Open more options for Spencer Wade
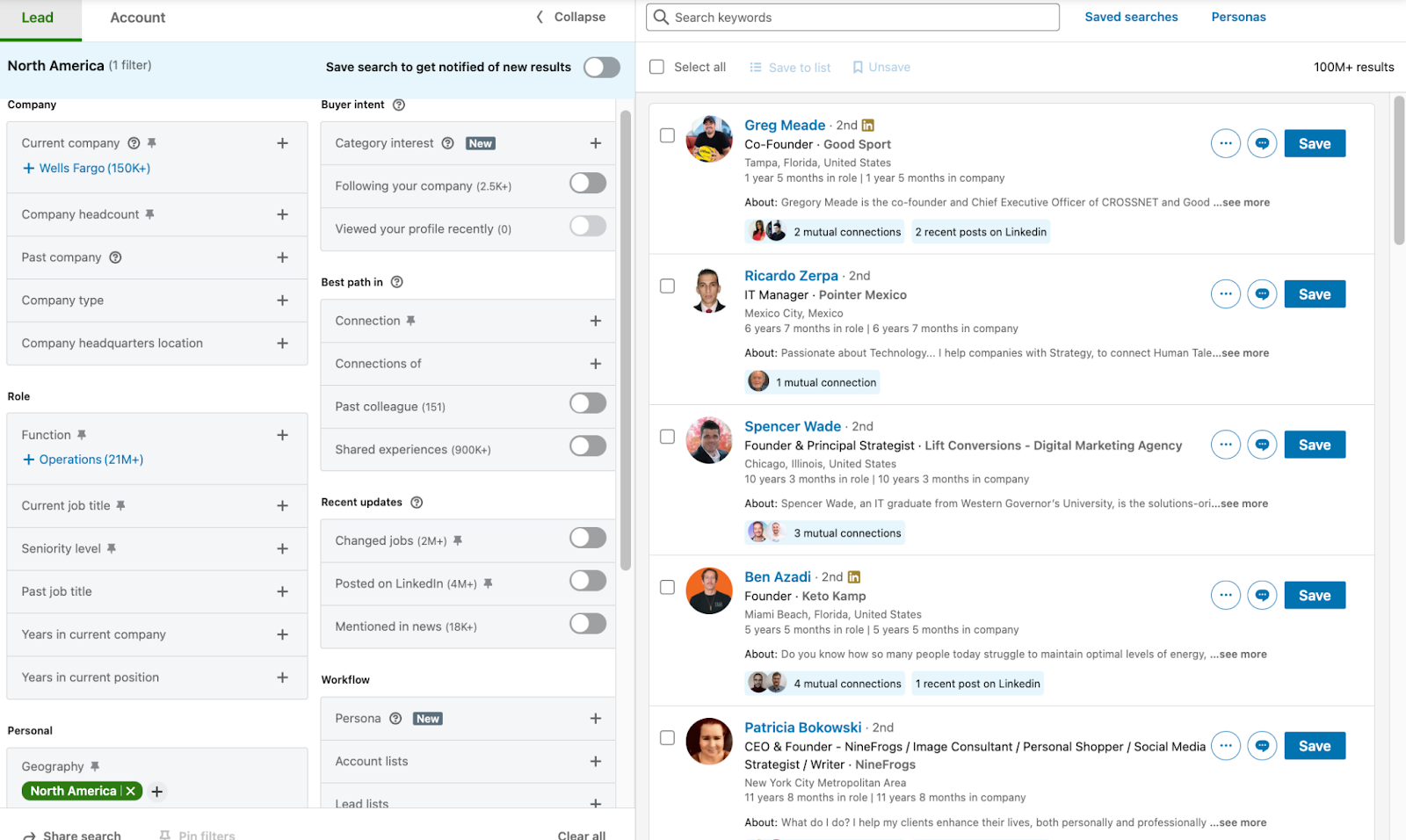Viewport: 1406px width, 840px height. pyautogui.click(x=1225, y=445)
